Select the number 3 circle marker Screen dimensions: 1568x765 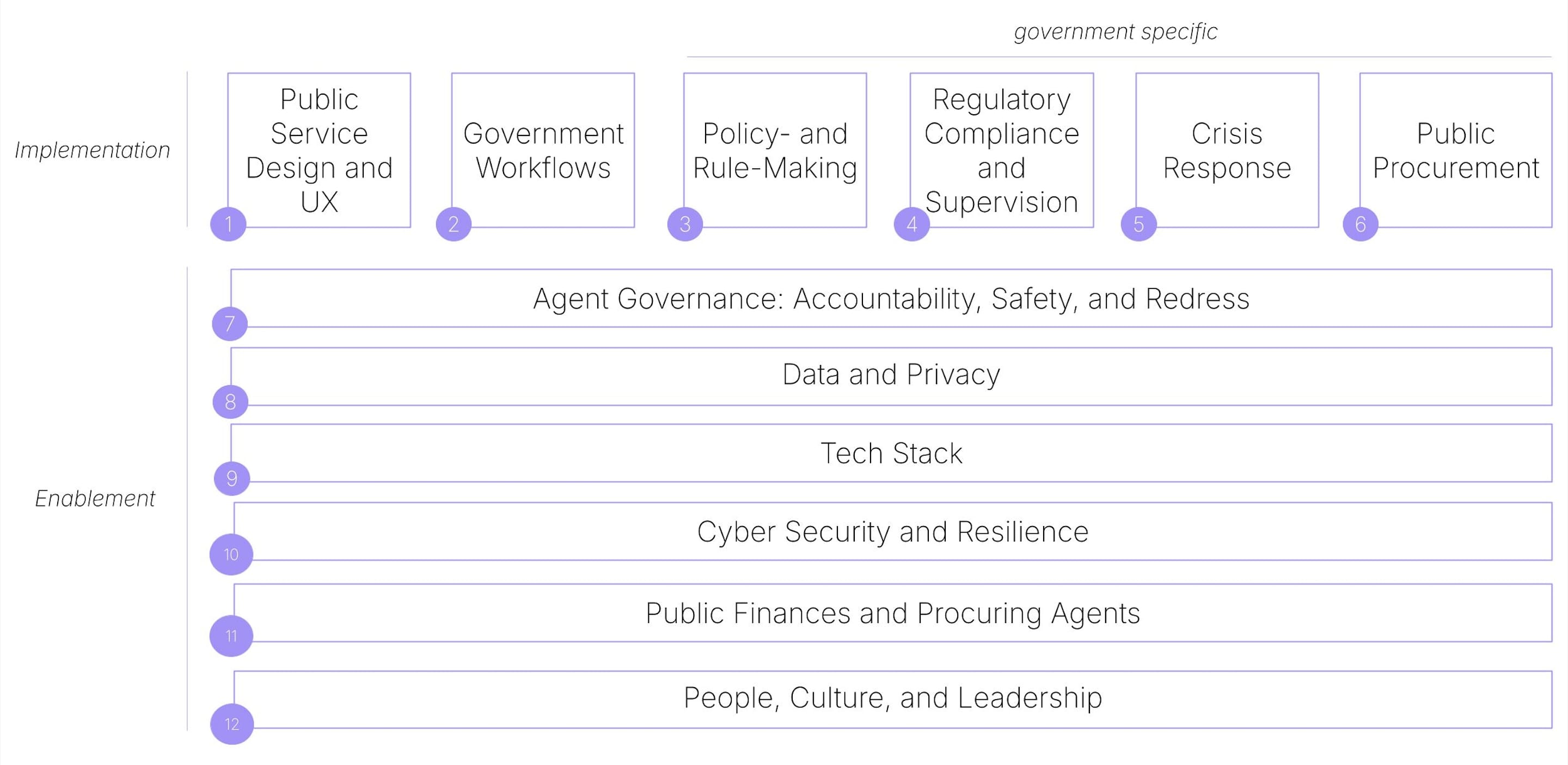pos(685,224)
